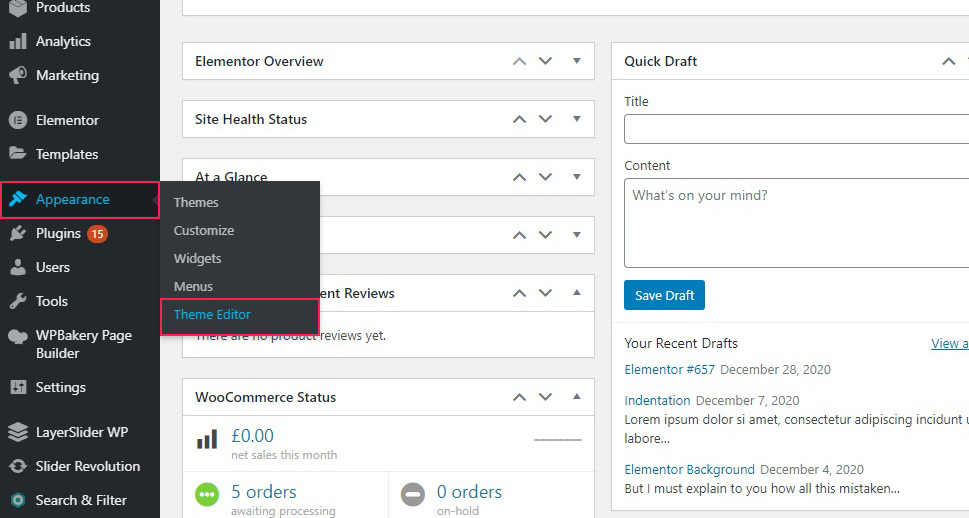
Task: Click the Search & Filter icon
Action: point(18,500)
